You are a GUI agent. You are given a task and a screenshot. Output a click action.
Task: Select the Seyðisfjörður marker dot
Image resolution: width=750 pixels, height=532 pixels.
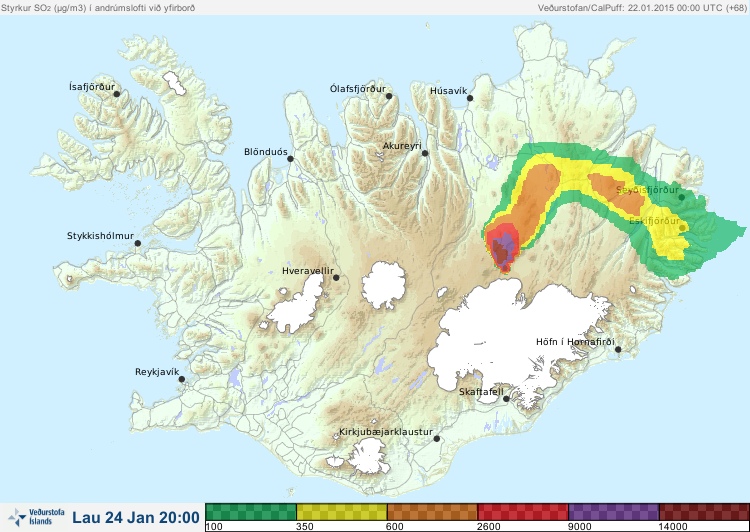(x=682, y=197)
